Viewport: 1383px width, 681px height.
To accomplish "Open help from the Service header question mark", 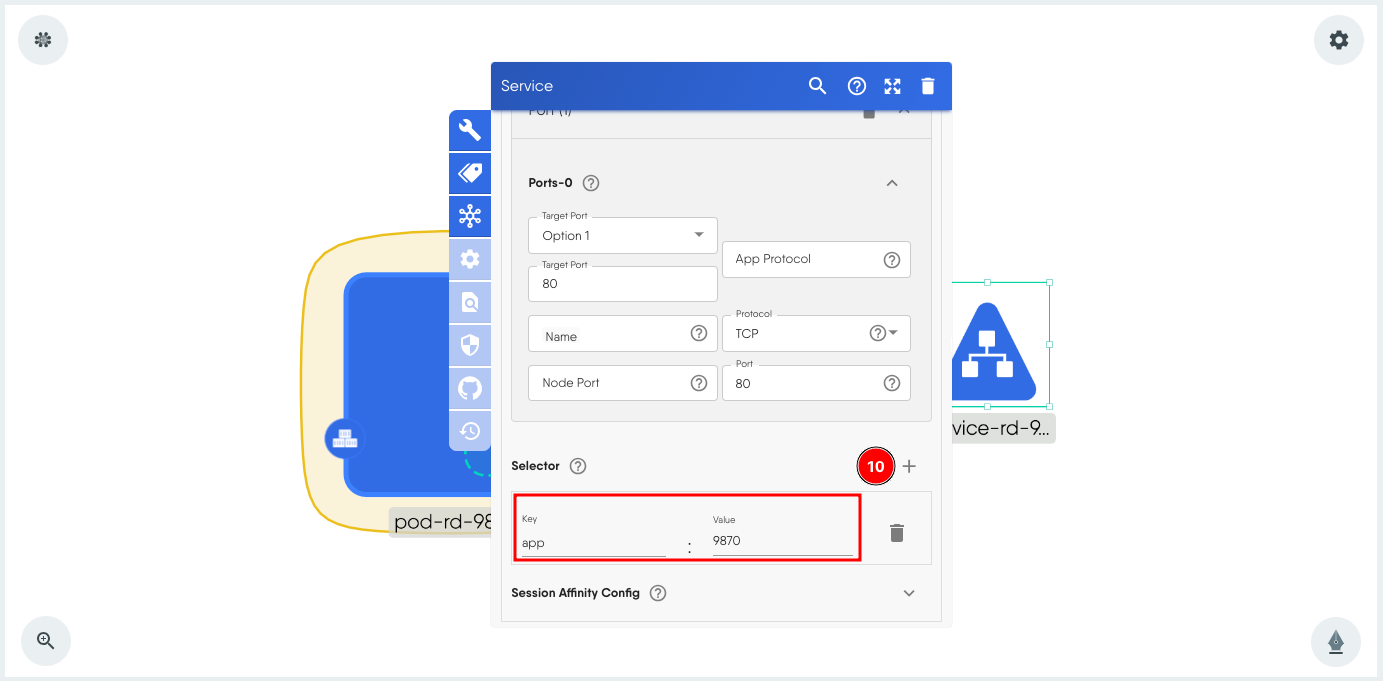I will tap(857, 86).
